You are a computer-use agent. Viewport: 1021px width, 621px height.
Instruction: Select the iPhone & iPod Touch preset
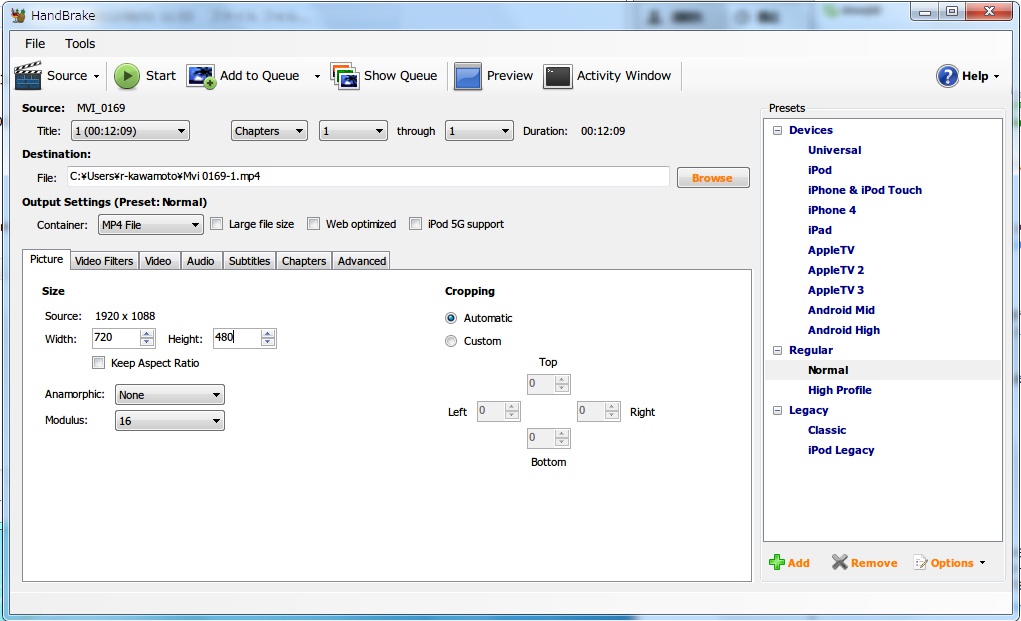pos(865,190)
